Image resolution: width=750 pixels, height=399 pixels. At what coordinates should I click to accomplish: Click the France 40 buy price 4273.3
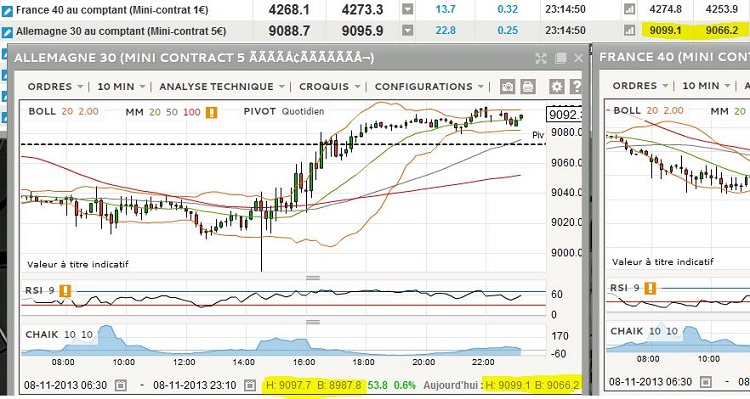tap(362, 9)
